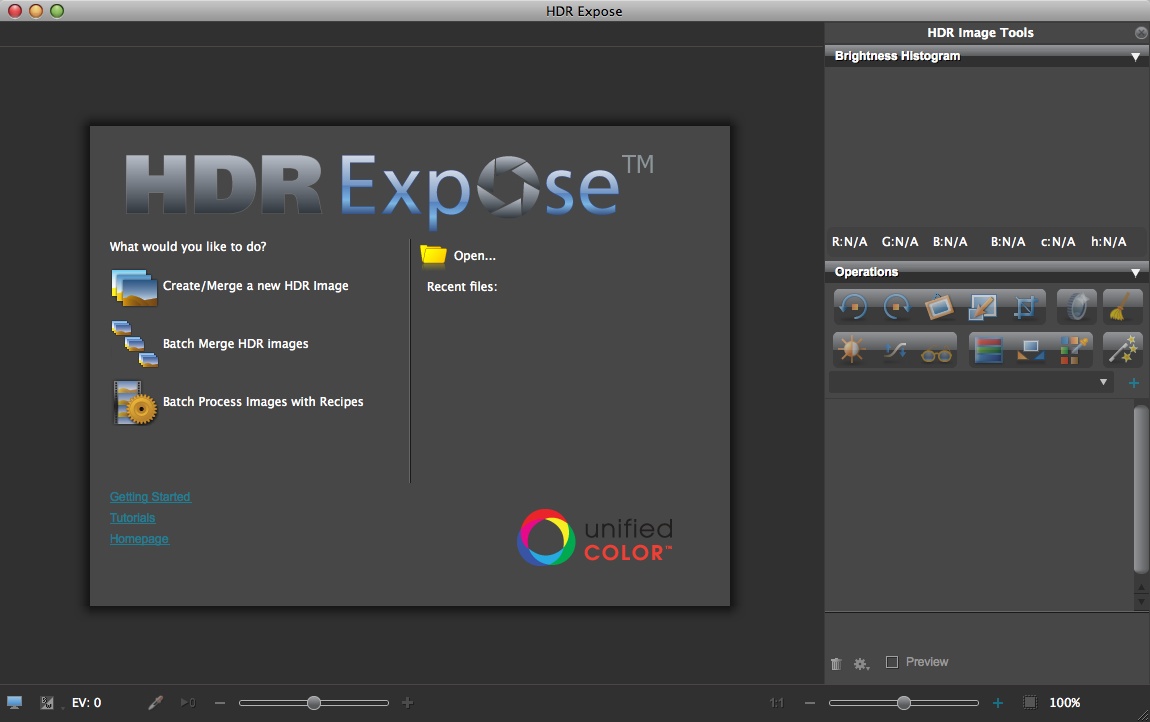This screenshot has width=1150, height=722.
Task: Add operation with the blue plus
Action: 1134,383
